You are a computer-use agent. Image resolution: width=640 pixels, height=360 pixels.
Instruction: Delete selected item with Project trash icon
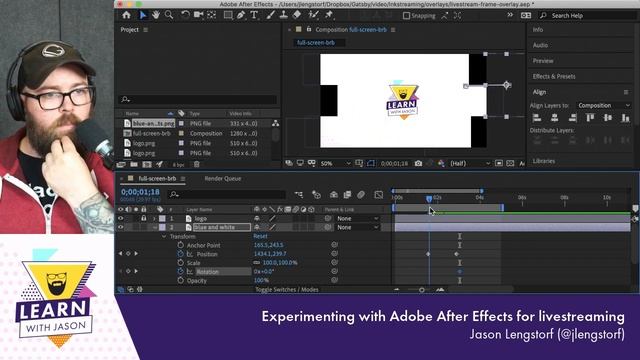[197, 164]
